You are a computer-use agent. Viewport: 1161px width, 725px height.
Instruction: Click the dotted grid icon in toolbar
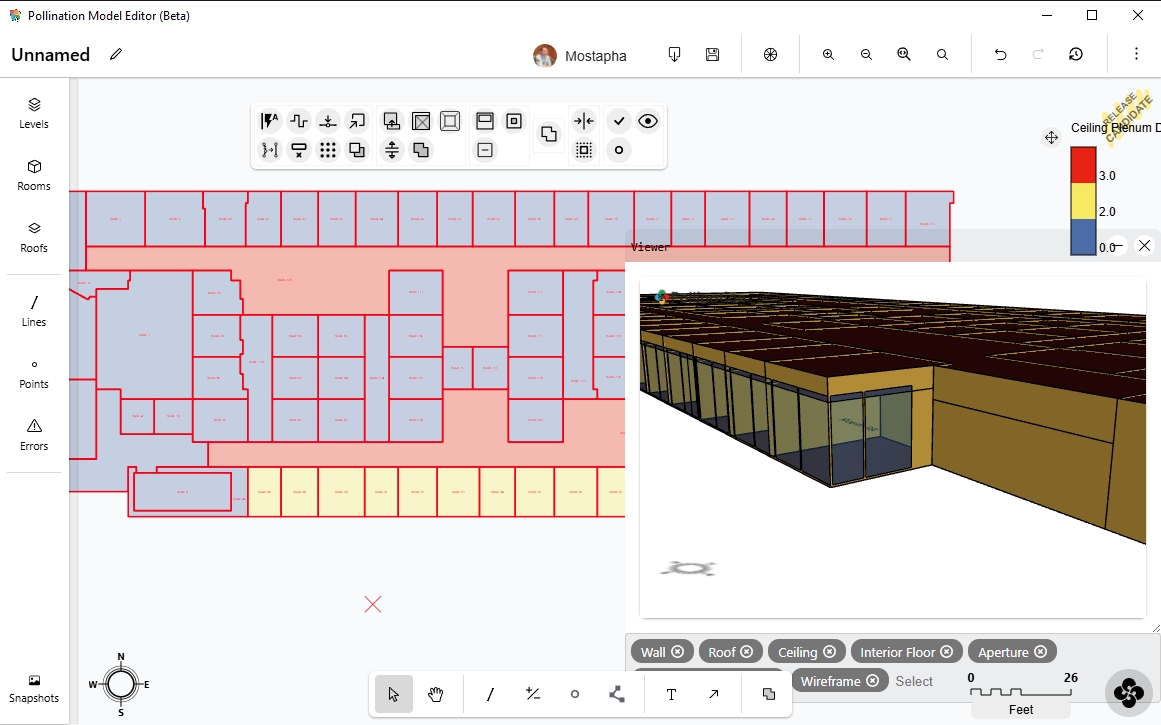[x=328, y=150]
